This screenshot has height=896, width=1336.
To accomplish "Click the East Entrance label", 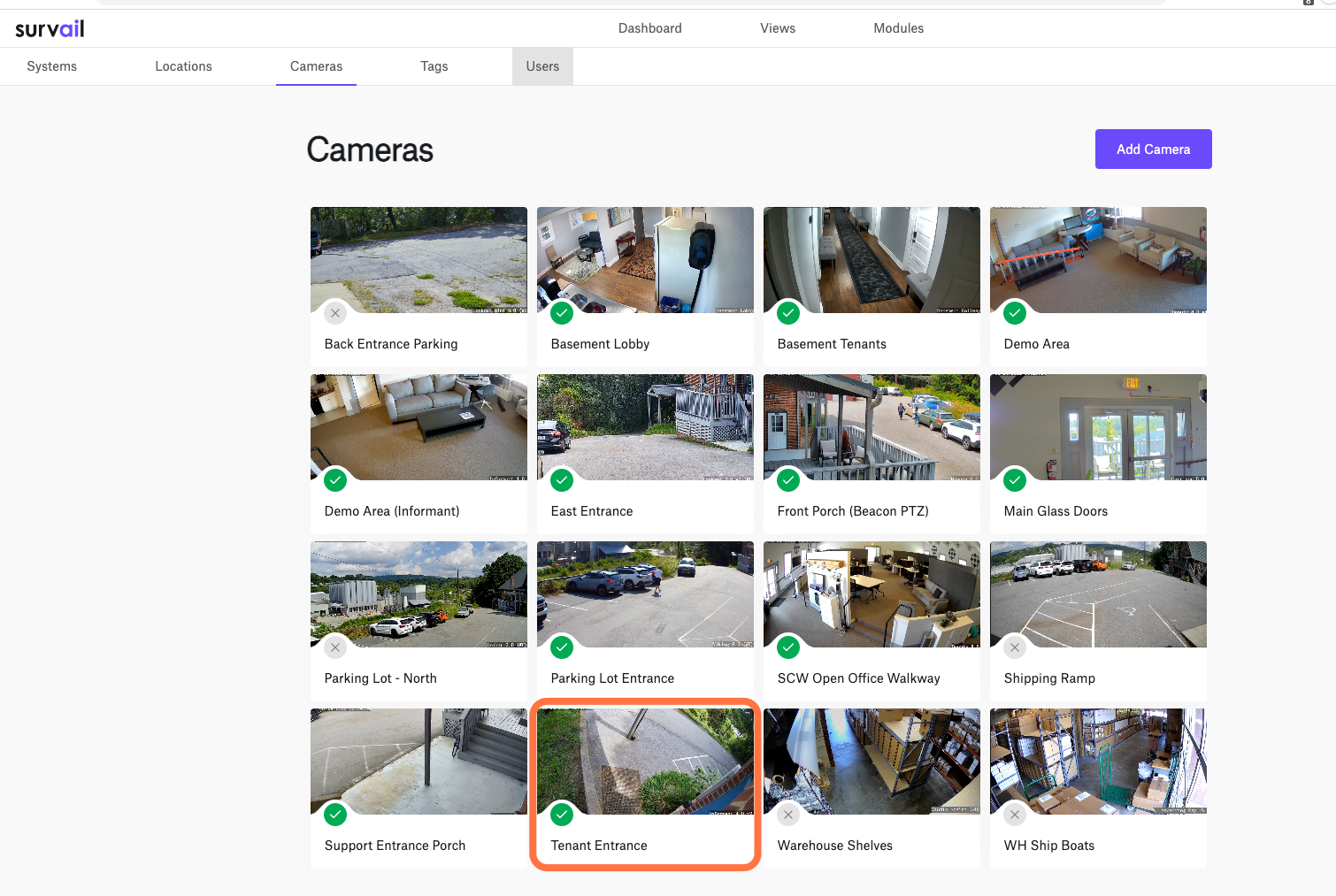I will pos(592,511).
